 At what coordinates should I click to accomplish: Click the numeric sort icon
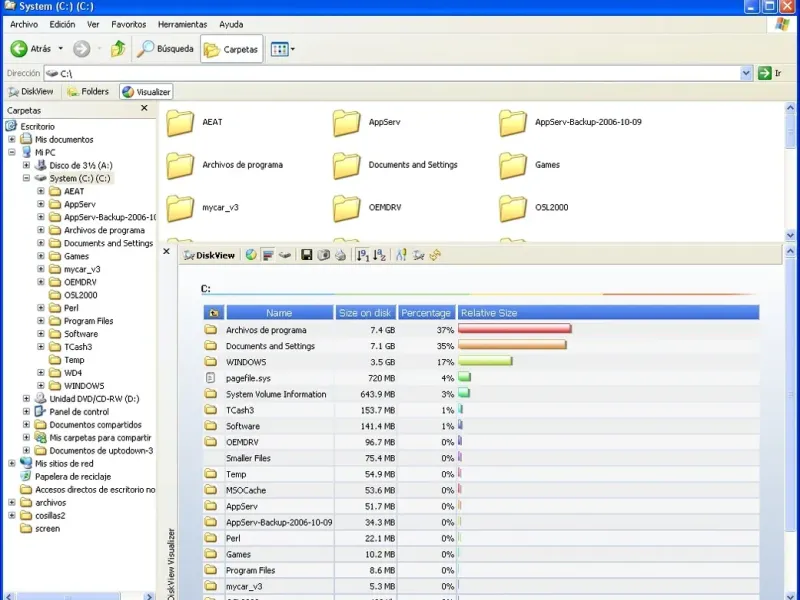[363, 255]
